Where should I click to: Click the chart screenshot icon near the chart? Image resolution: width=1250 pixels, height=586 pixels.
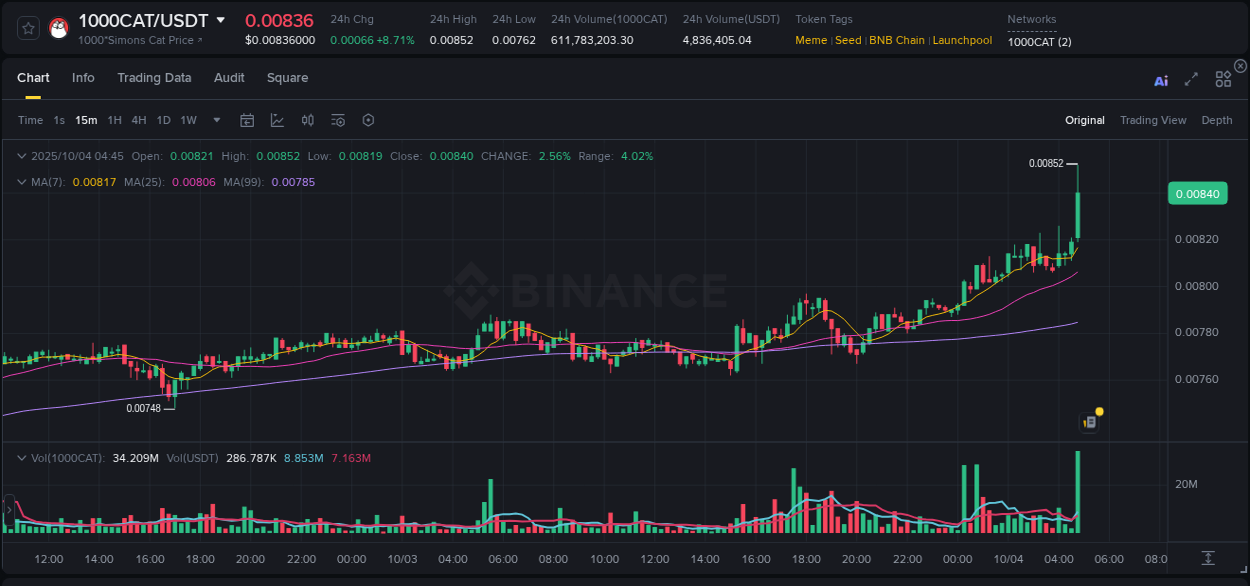coord(1090,421)
